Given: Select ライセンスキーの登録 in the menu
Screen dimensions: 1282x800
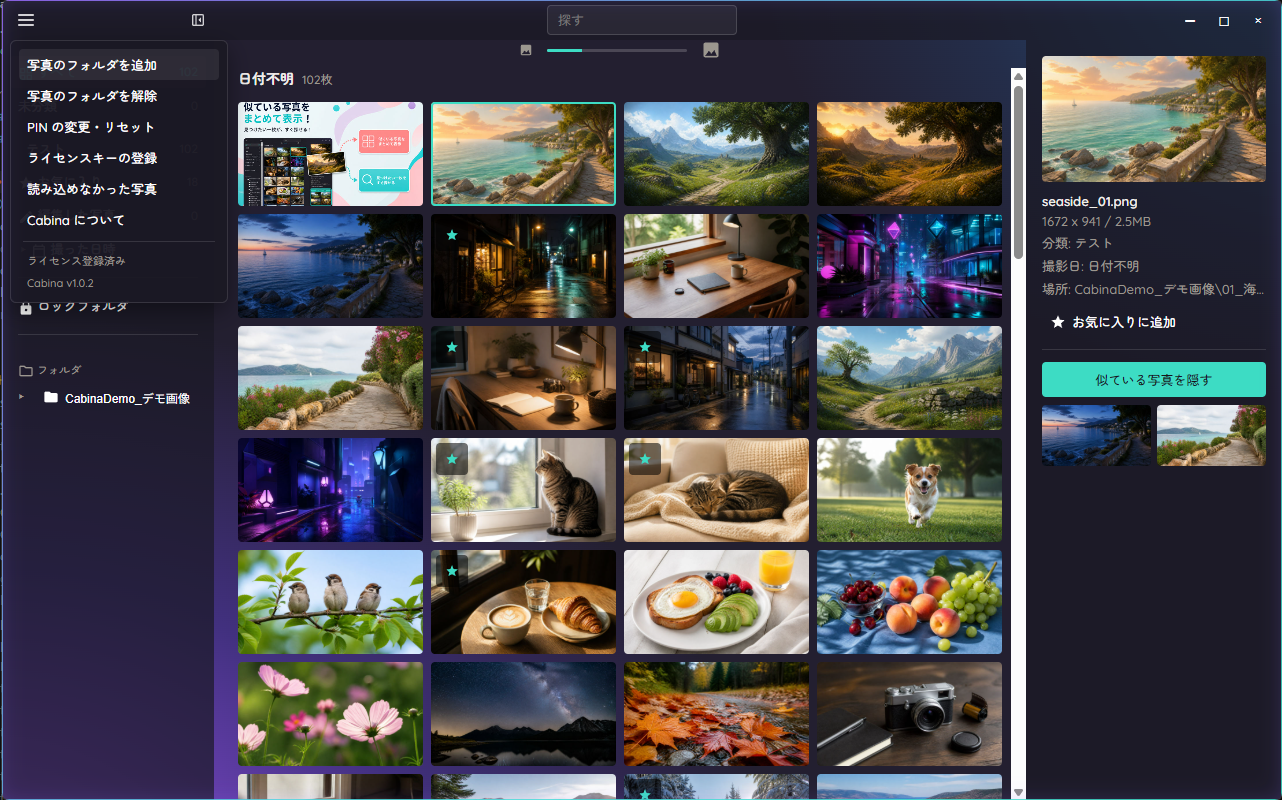Looking at the screenshot, I should click(x=119, y=158).
